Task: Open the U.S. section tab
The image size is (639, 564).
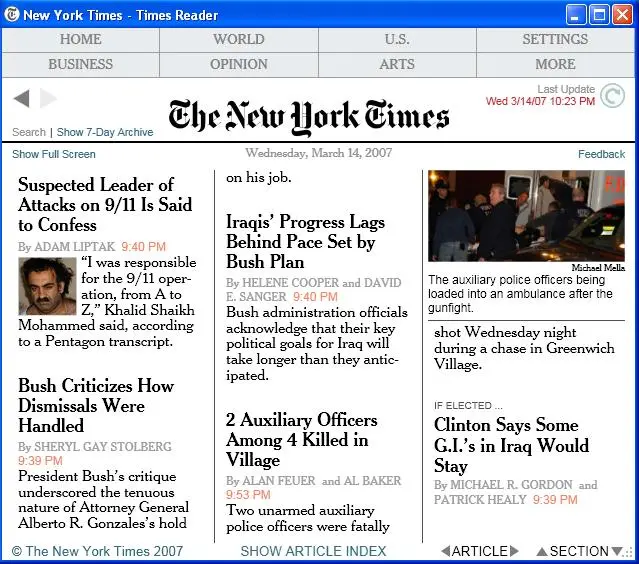Action: (x=397, y=40)
